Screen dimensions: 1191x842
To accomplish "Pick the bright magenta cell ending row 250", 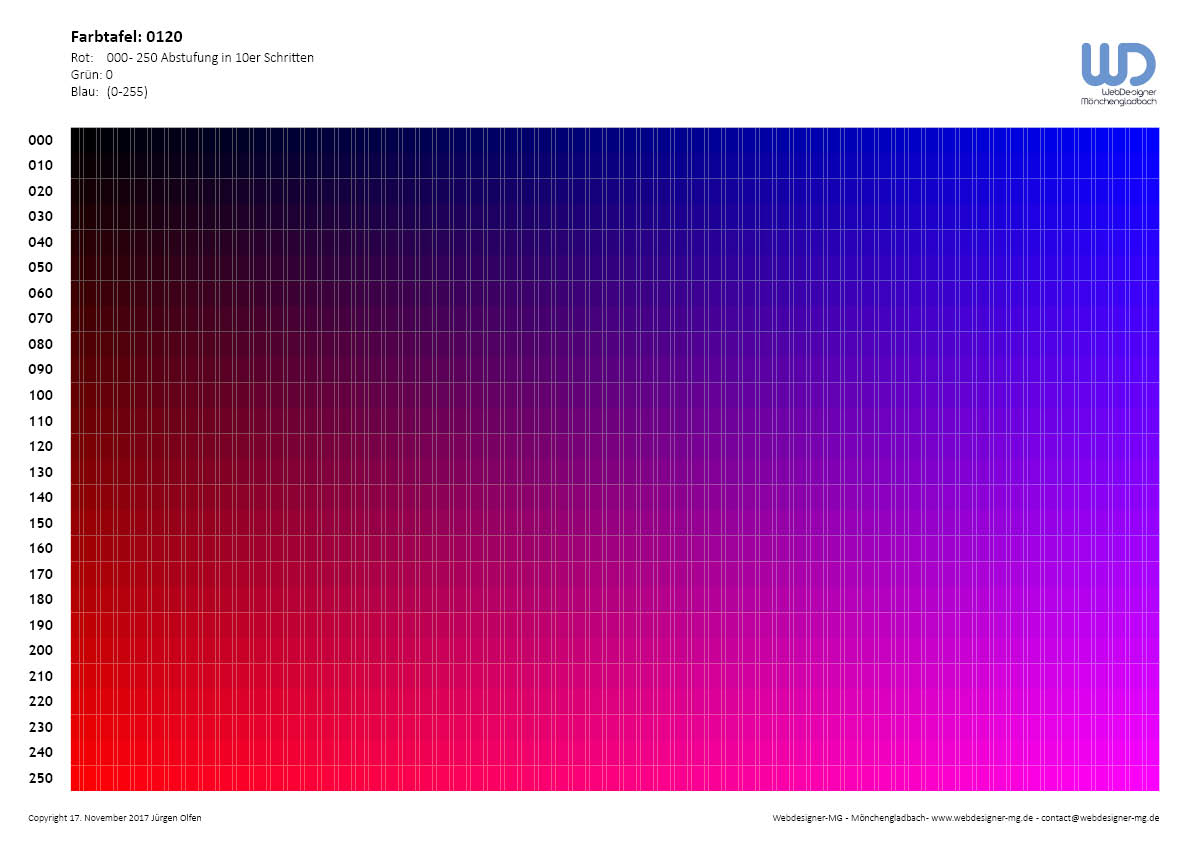I will [x=1154, y=777].
